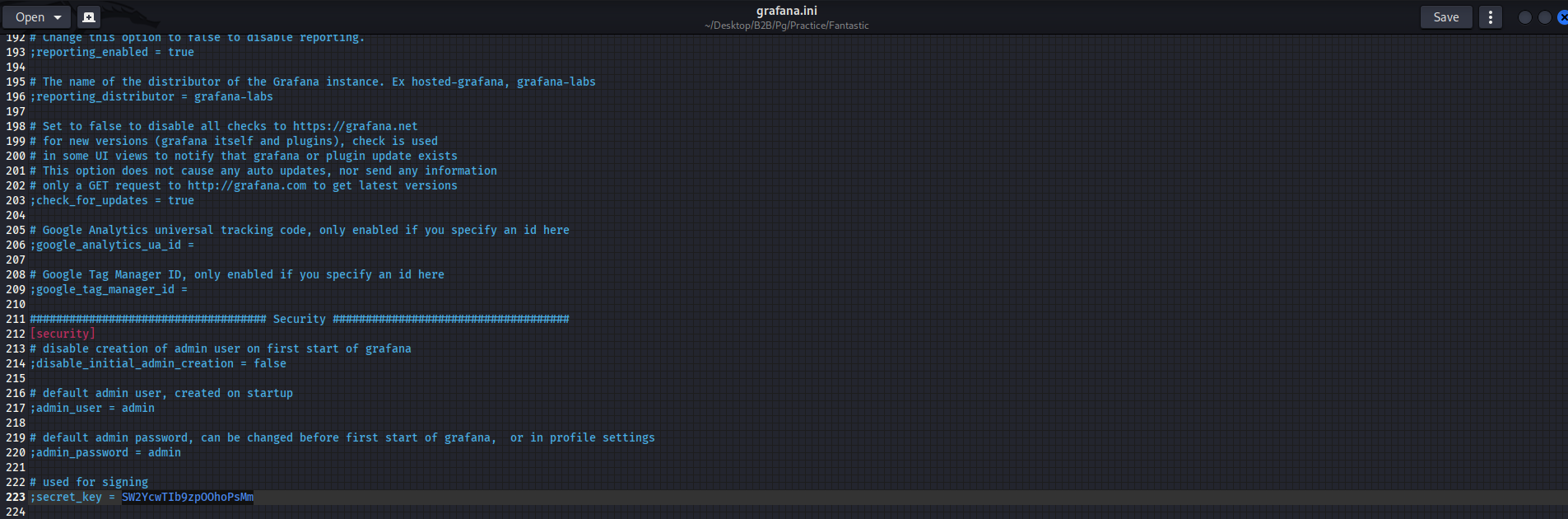Click the file path ~/Desktop/B2B/Pg/Practice/Fantastic

coord(786,26)
